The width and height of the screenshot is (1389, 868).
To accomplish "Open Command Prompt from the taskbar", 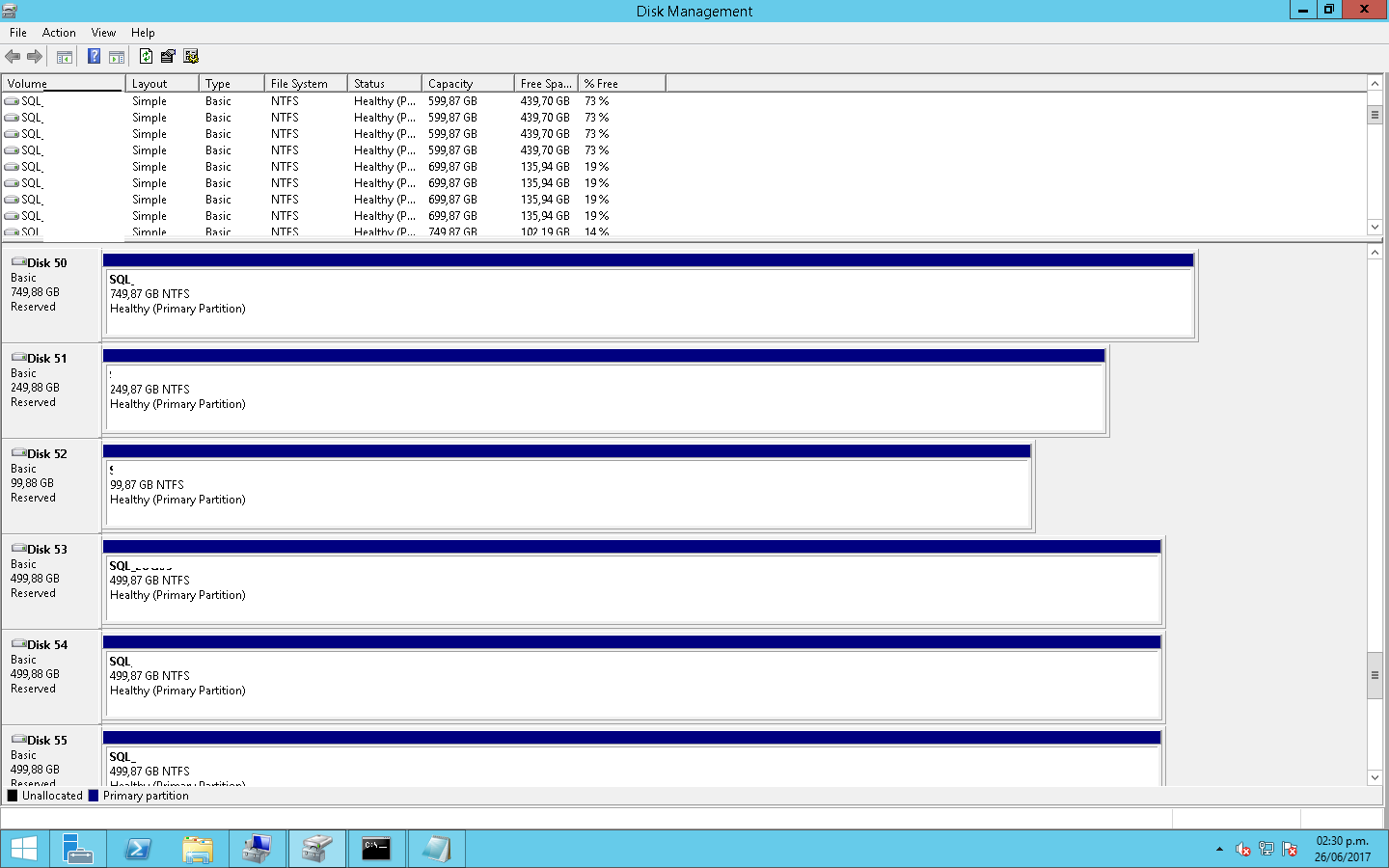I will (376, 849).
